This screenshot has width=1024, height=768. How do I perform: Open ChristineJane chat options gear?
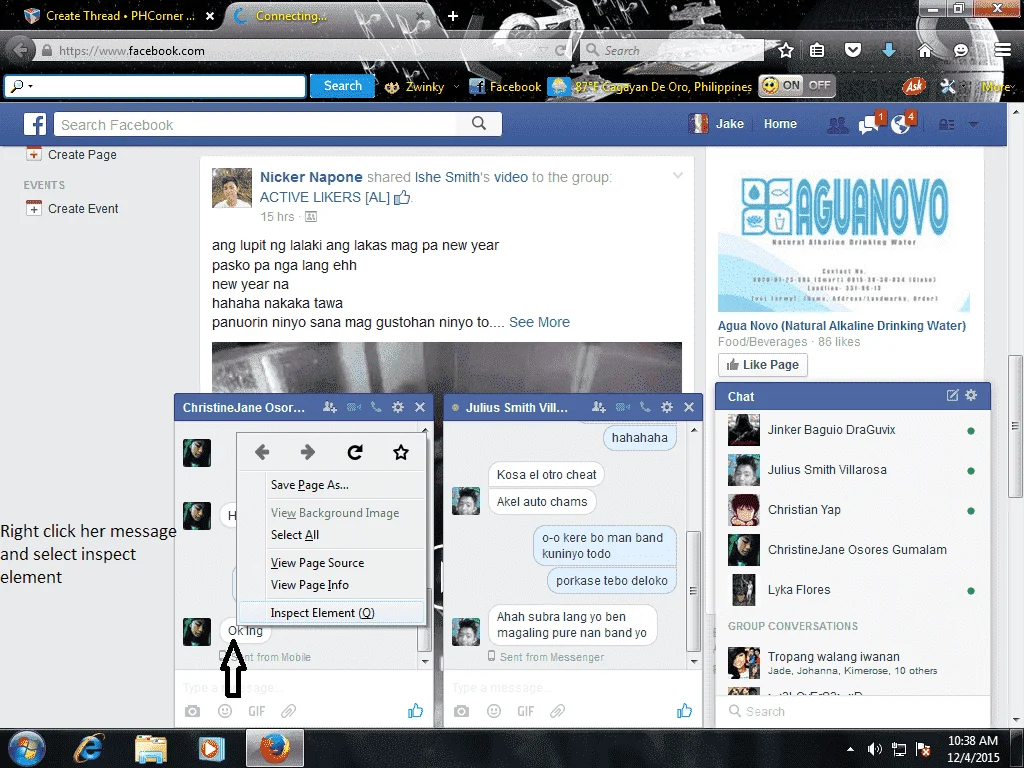pyautogui.click(x=397, y=407)
